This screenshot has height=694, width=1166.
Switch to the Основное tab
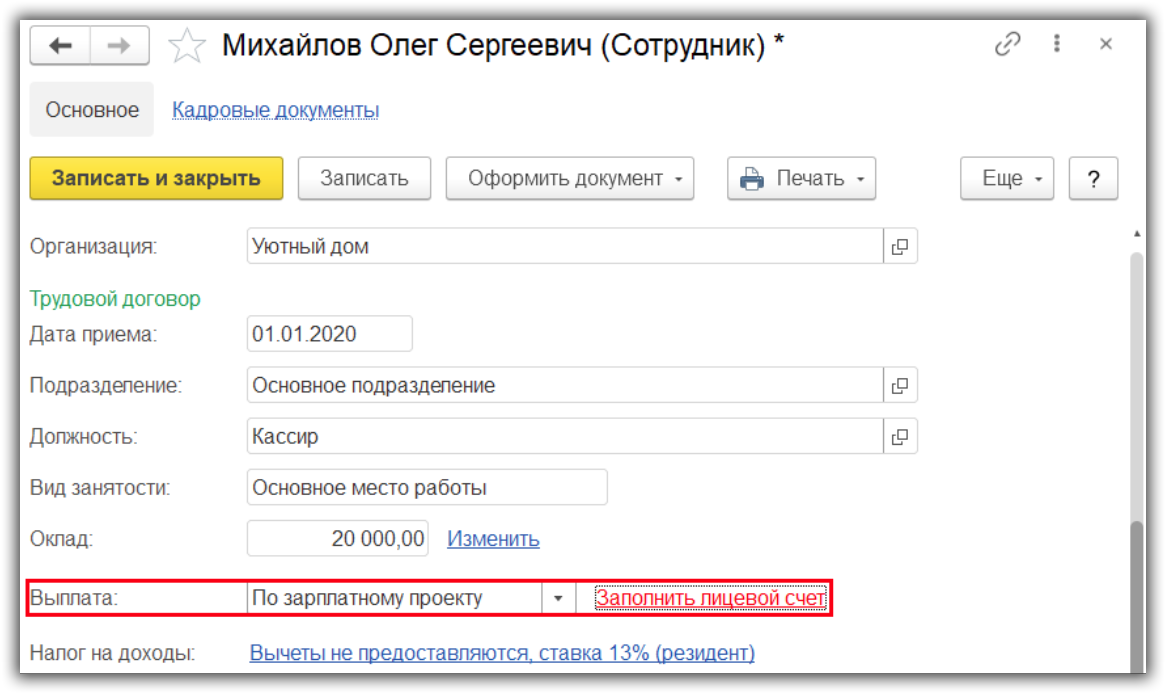pyautogui.click(x=92, y=110)
